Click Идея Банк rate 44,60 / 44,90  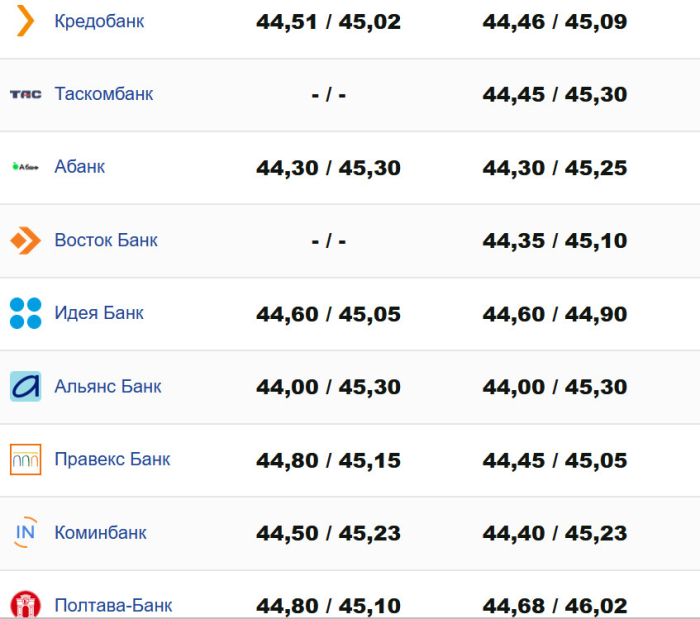(x=555, y=314)
